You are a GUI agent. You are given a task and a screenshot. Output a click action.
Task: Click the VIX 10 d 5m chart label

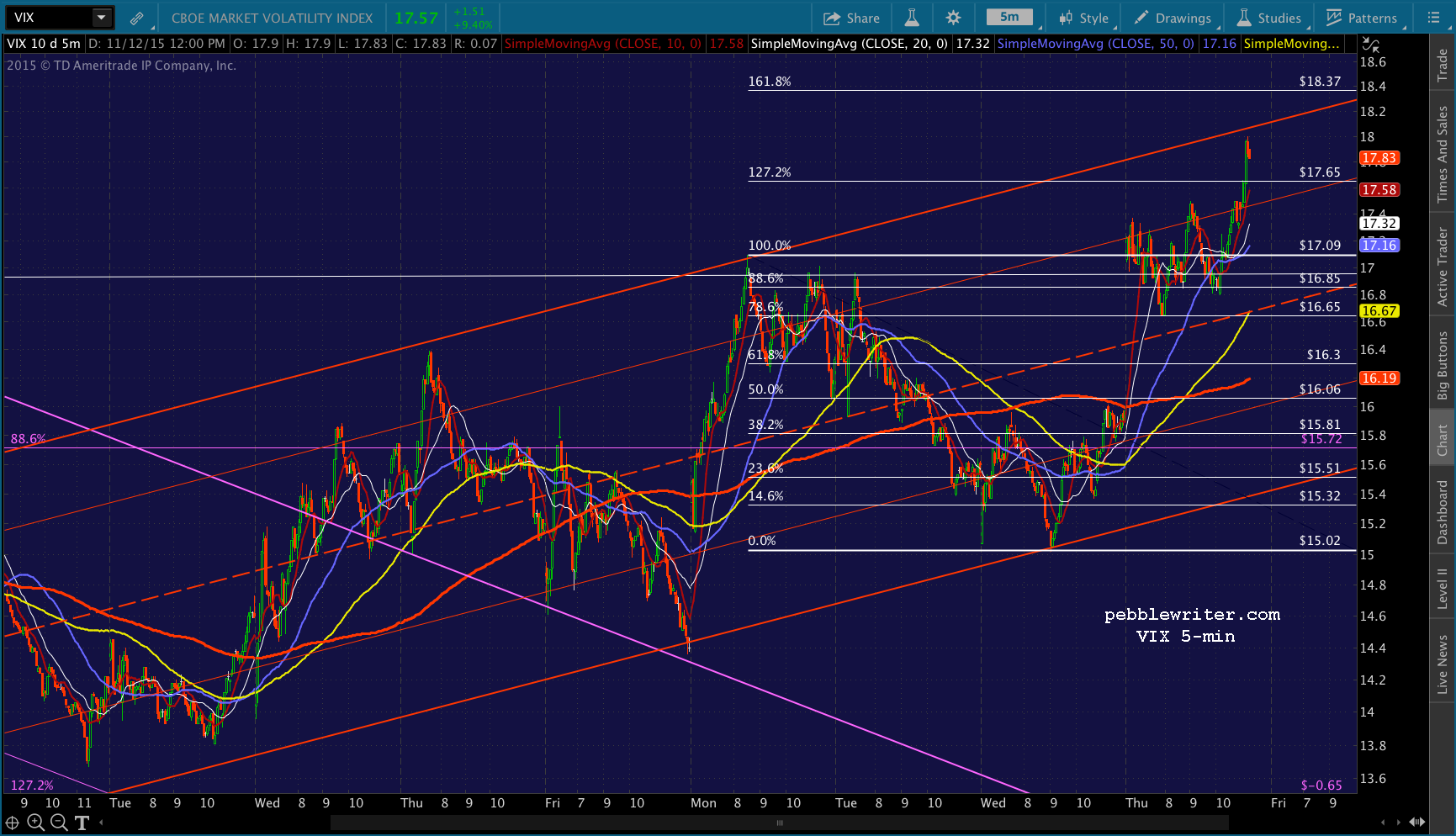[x=44, y=44]
